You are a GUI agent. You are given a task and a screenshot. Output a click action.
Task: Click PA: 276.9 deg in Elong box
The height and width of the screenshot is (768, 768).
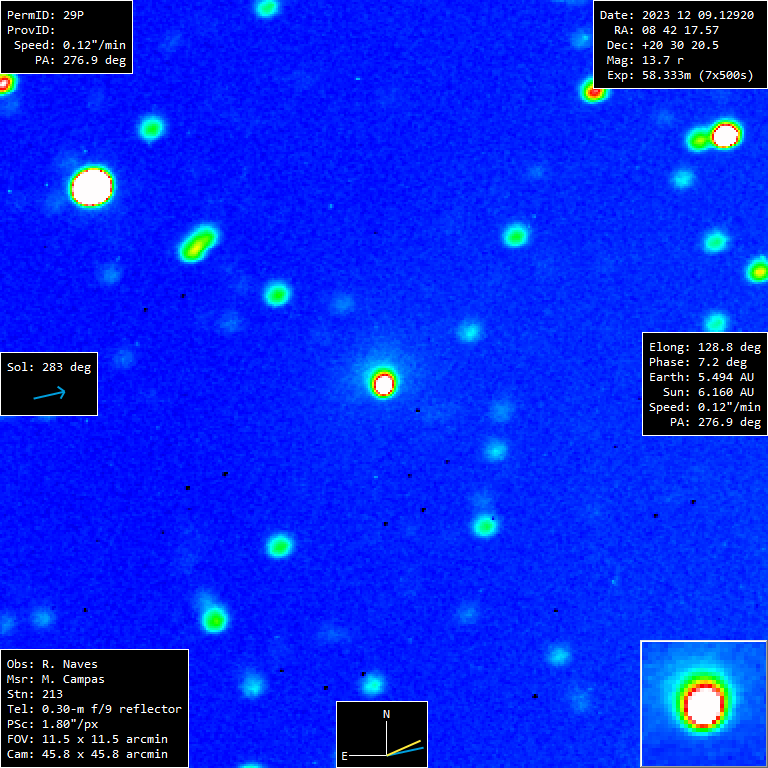tap(716, 422)
